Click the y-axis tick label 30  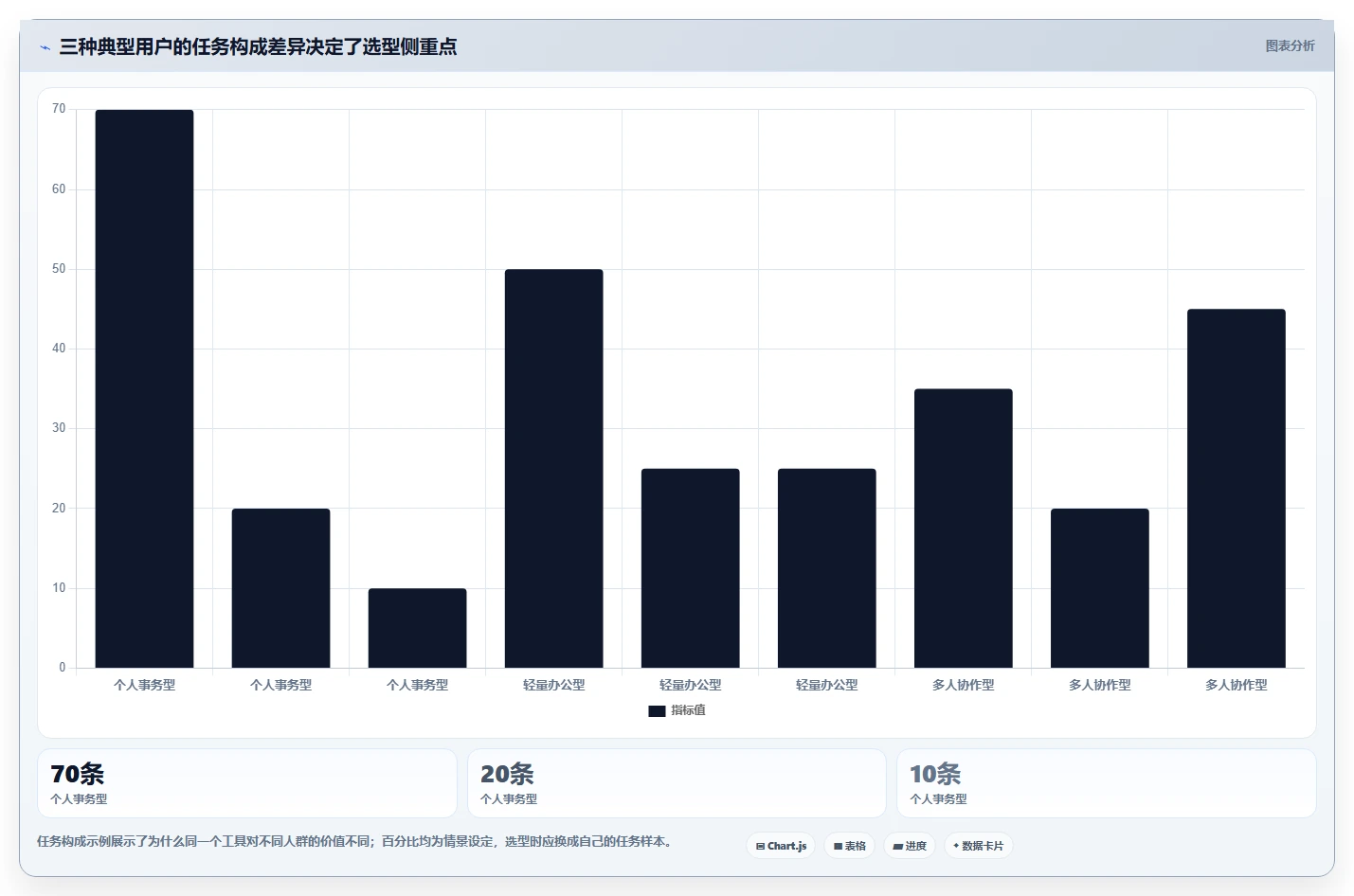pyautogui.click(x=59, y=428)
